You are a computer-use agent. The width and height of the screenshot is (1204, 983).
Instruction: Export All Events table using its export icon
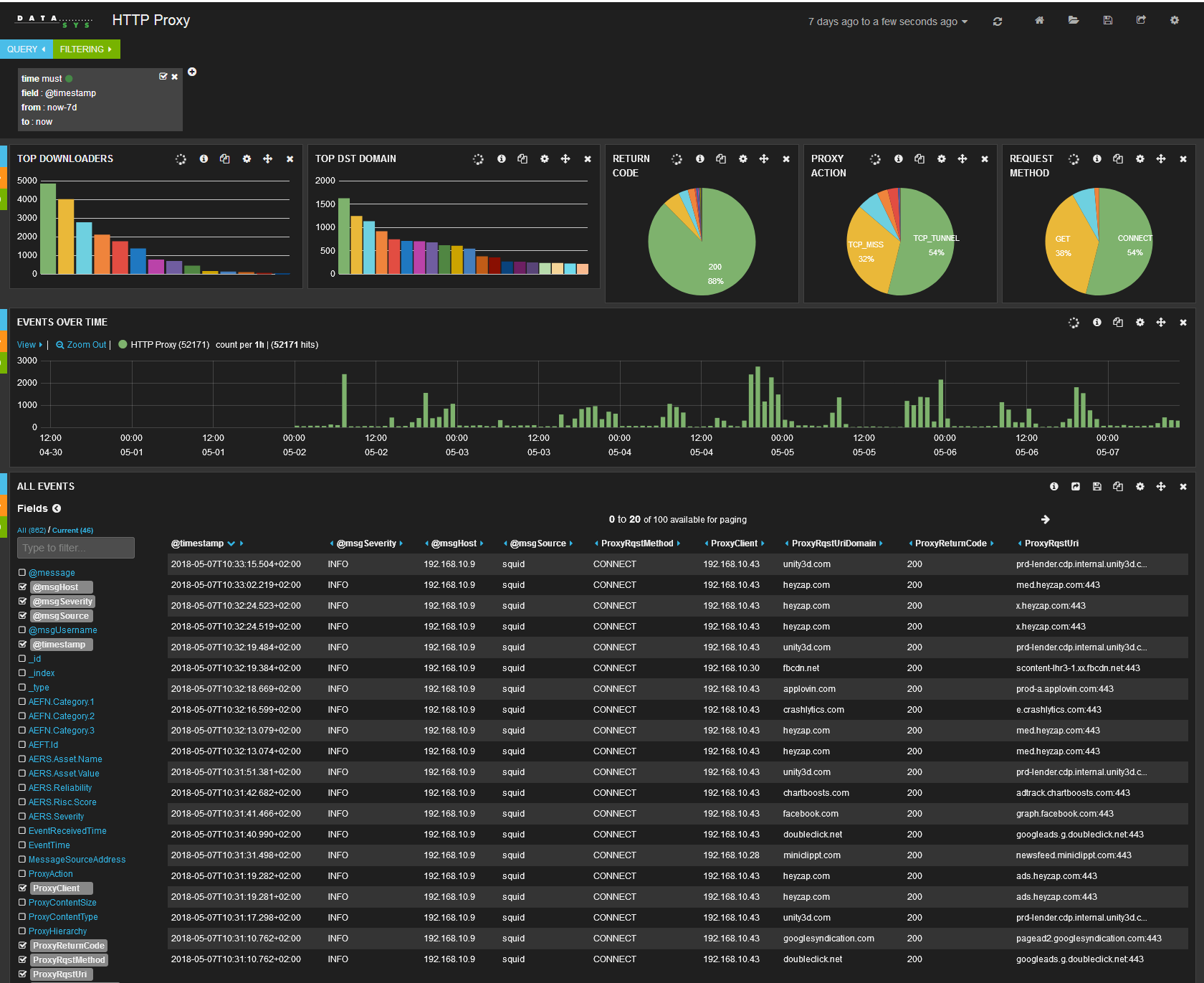coord(1076,486)
